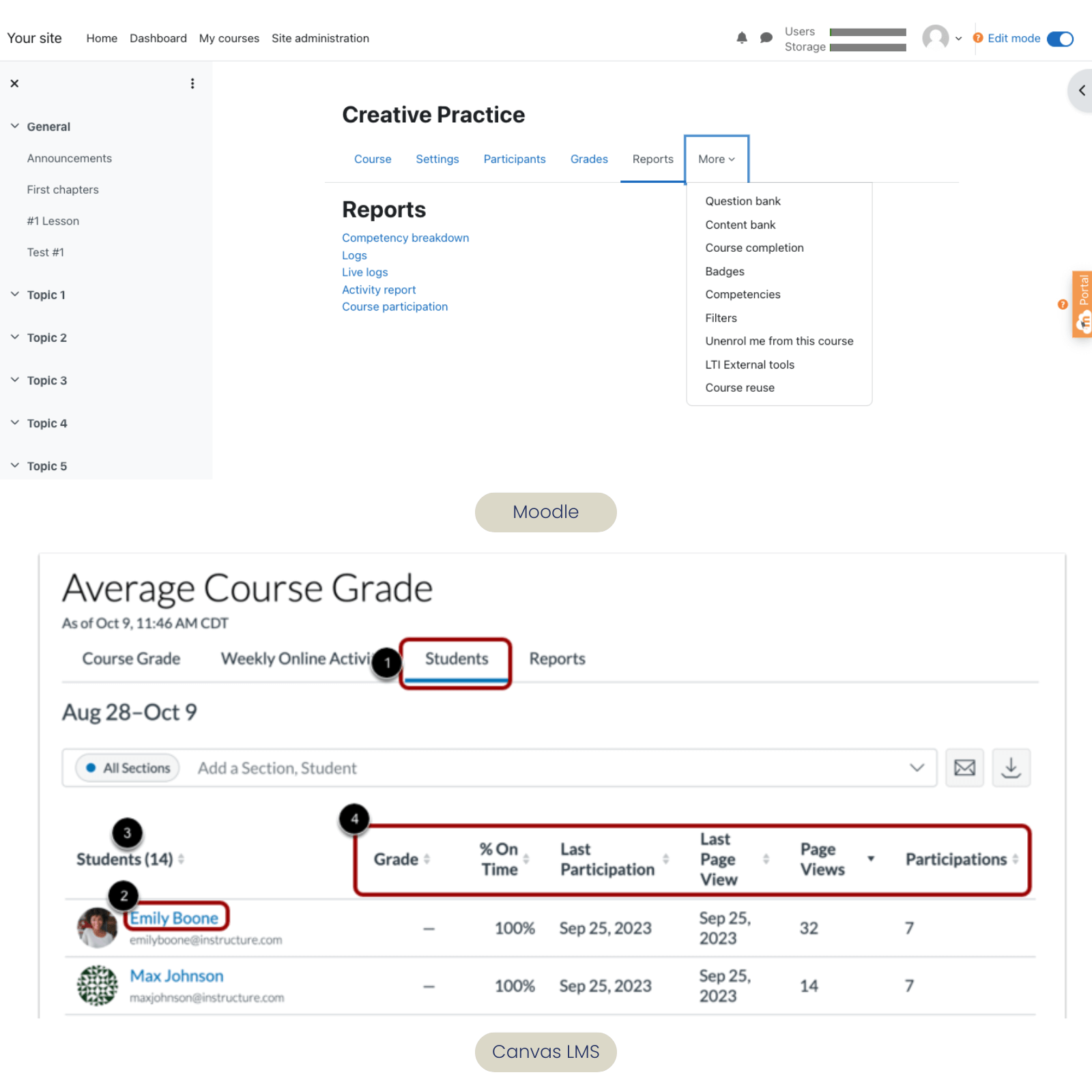Screen dimensions: 1092x1092
Task: Expand Topic 2 in course index
Action: tap(15, 337)
